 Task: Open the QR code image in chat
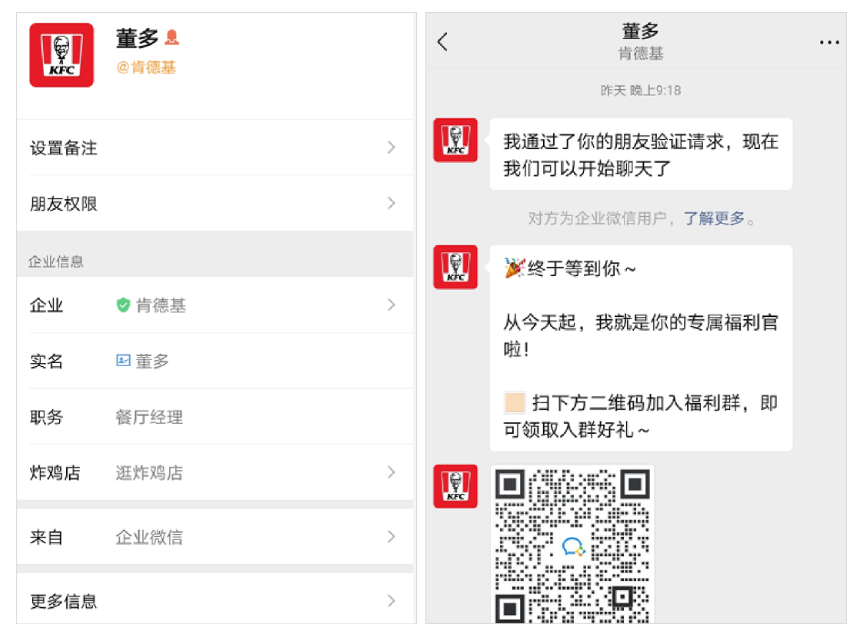[x=572, y=544]
